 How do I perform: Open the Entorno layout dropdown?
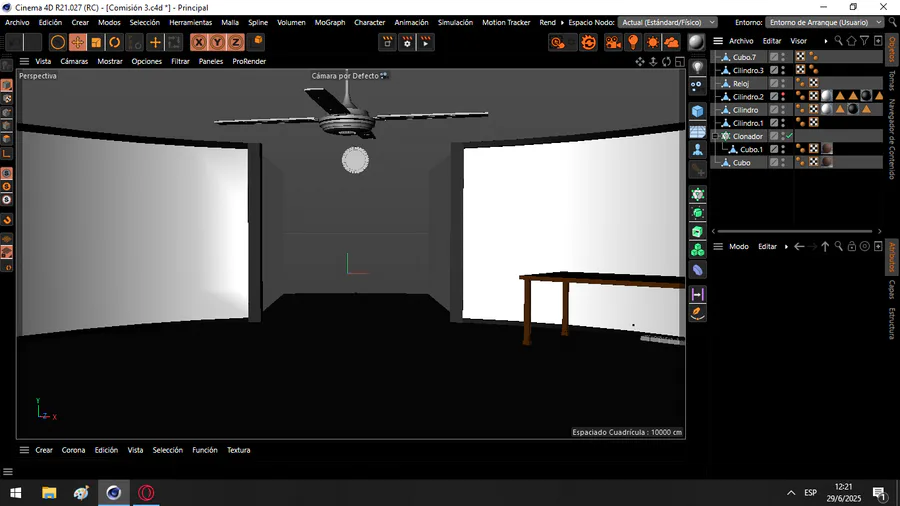pos(825,22)
